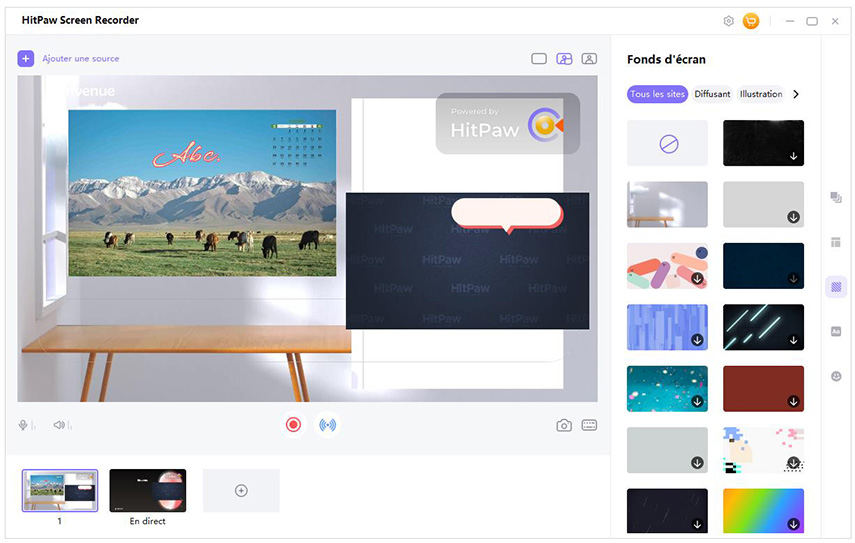Select the En direct scene thumbnail

147,490
